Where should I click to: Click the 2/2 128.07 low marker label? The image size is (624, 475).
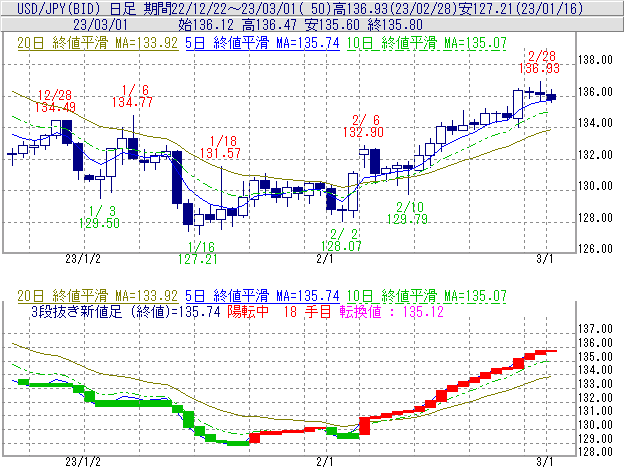[x=341, y=240]
